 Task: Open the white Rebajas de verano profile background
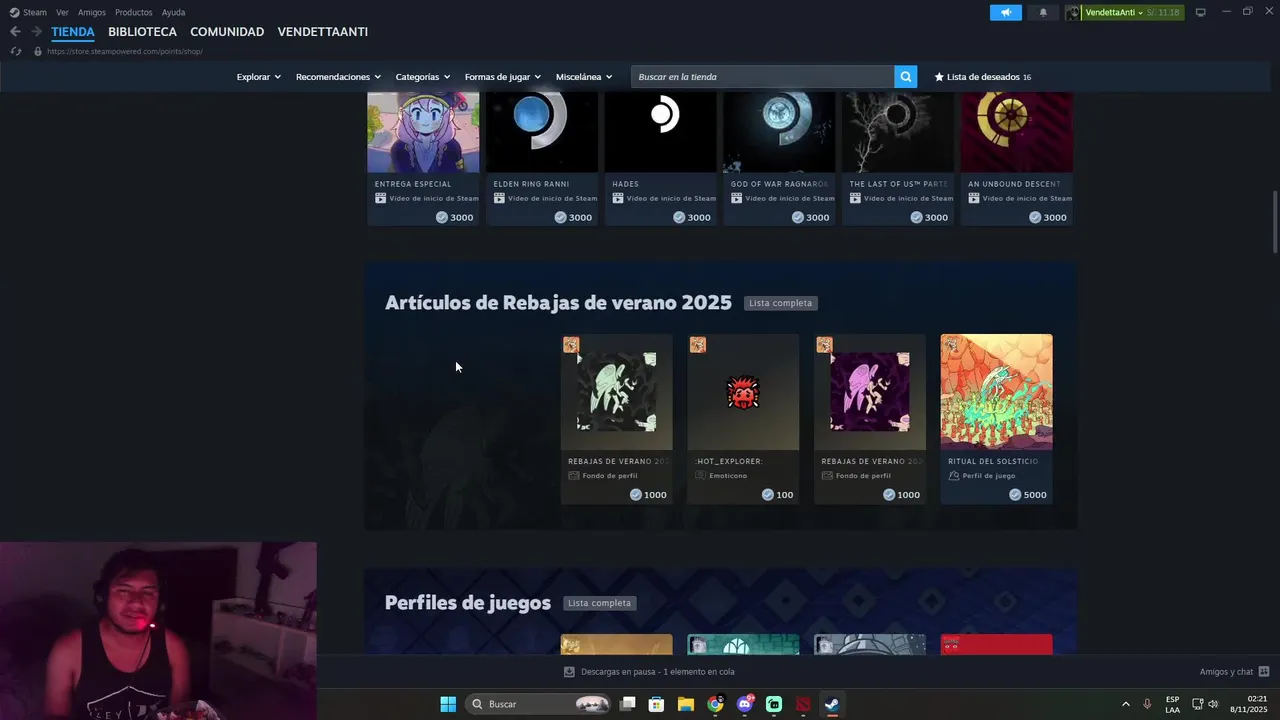pyautogui.click(x=616, y=419)
